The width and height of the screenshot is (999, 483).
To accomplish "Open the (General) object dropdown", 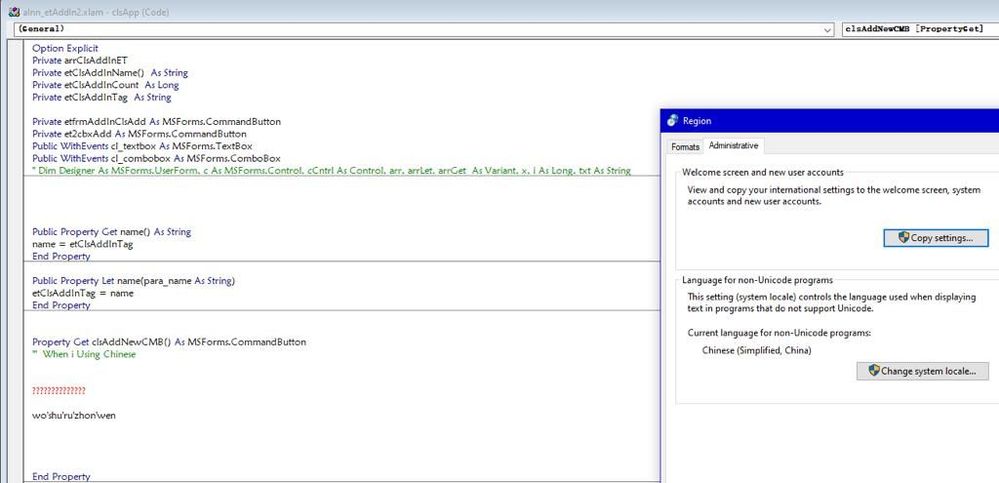I will pyautogui.click(x=424, y=29).
